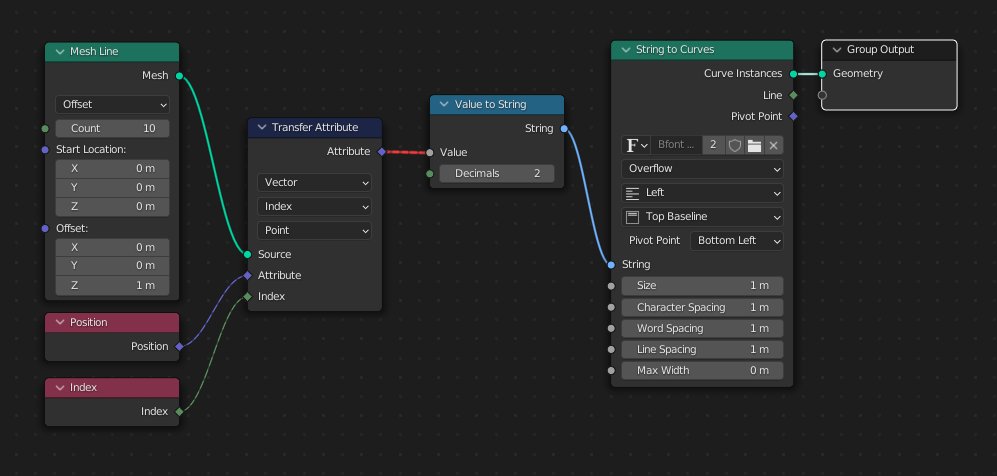Click String to Curves String input socket

pyautogui.click(x=611, y=264)
